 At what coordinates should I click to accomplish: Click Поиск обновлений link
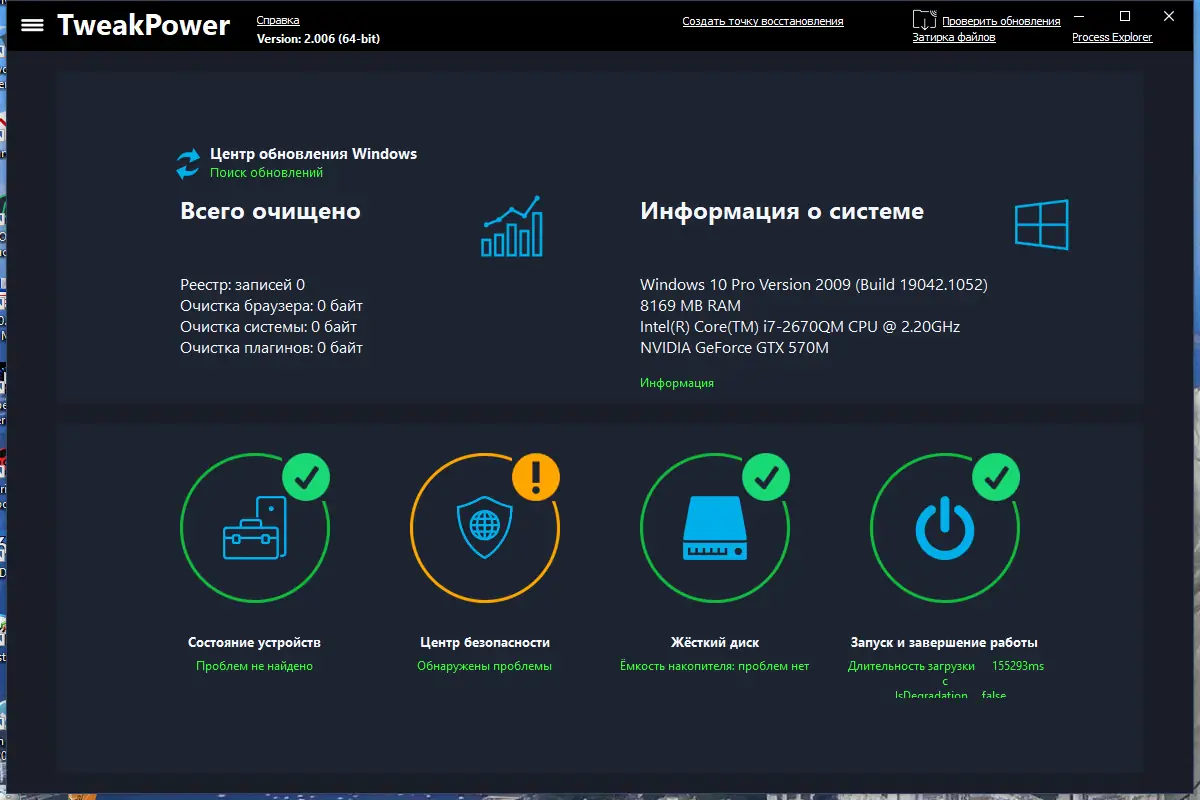click(x=266, y=172)
